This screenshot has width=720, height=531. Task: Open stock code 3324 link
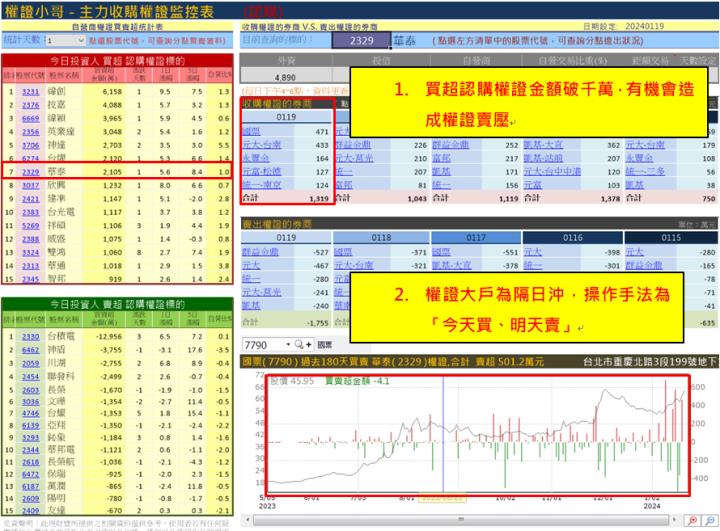click(31, 252)
